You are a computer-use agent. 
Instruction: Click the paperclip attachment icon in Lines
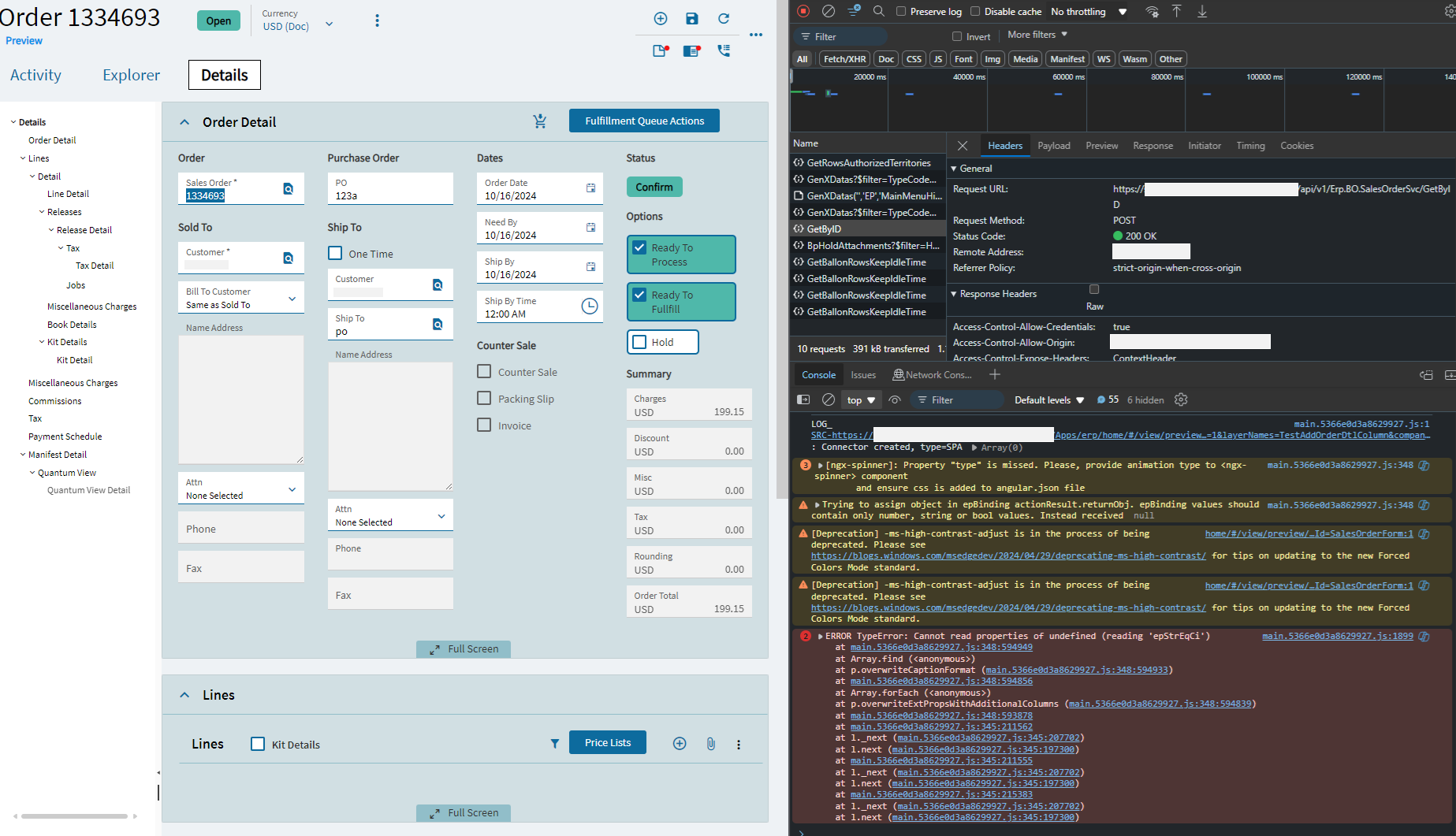tap(710, 744)
